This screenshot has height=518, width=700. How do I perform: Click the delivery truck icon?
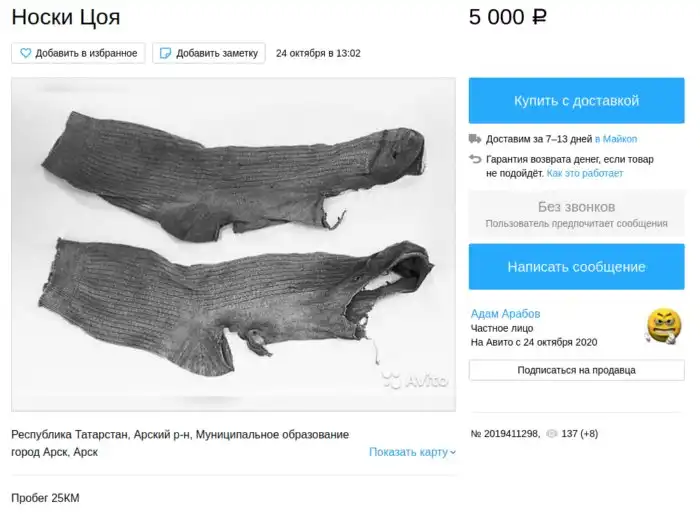tap(475, 139)
